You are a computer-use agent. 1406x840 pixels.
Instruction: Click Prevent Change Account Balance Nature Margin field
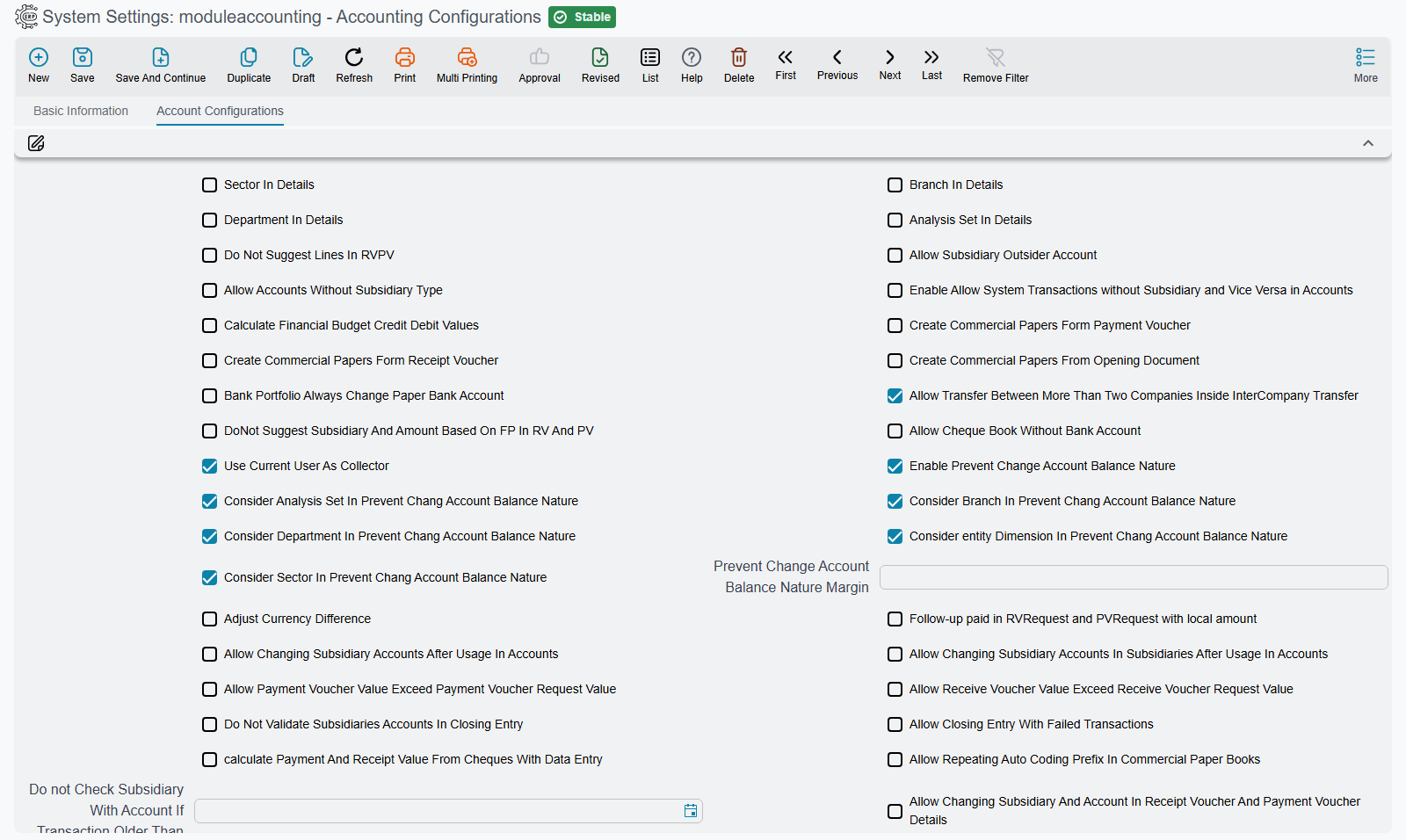coord(1134,577)
